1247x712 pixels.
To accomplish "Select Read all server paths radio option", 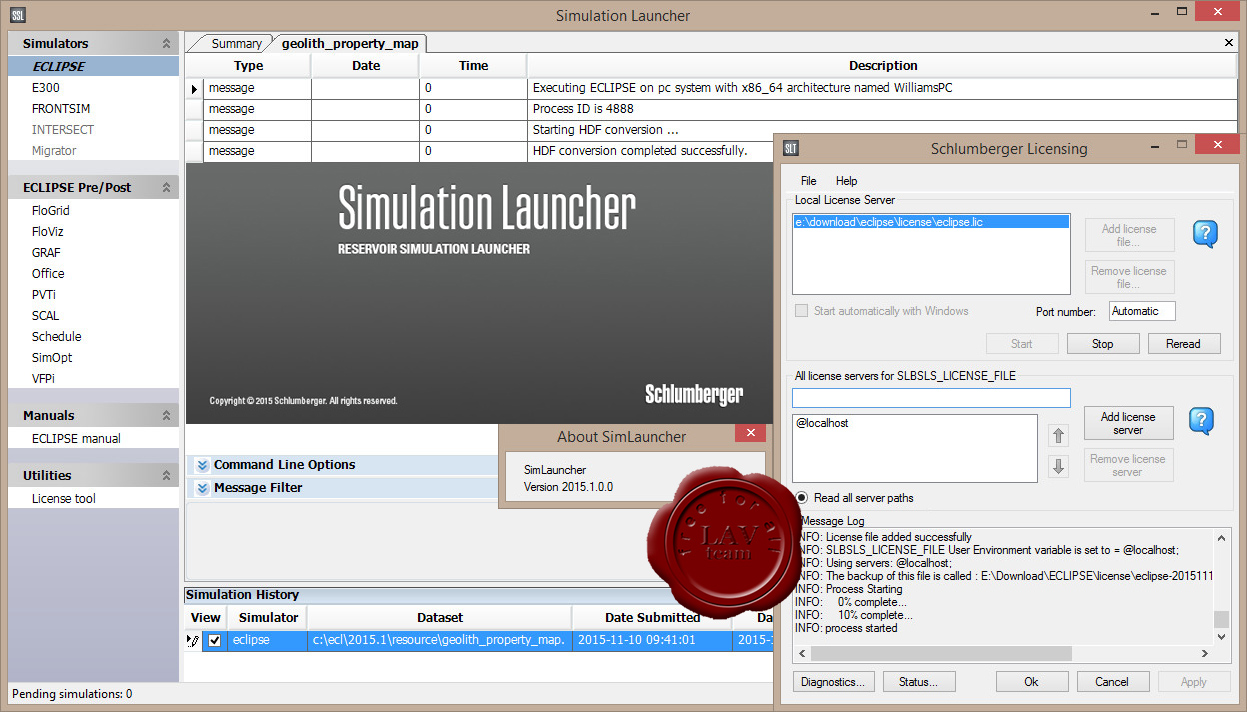I will point(802,498).
